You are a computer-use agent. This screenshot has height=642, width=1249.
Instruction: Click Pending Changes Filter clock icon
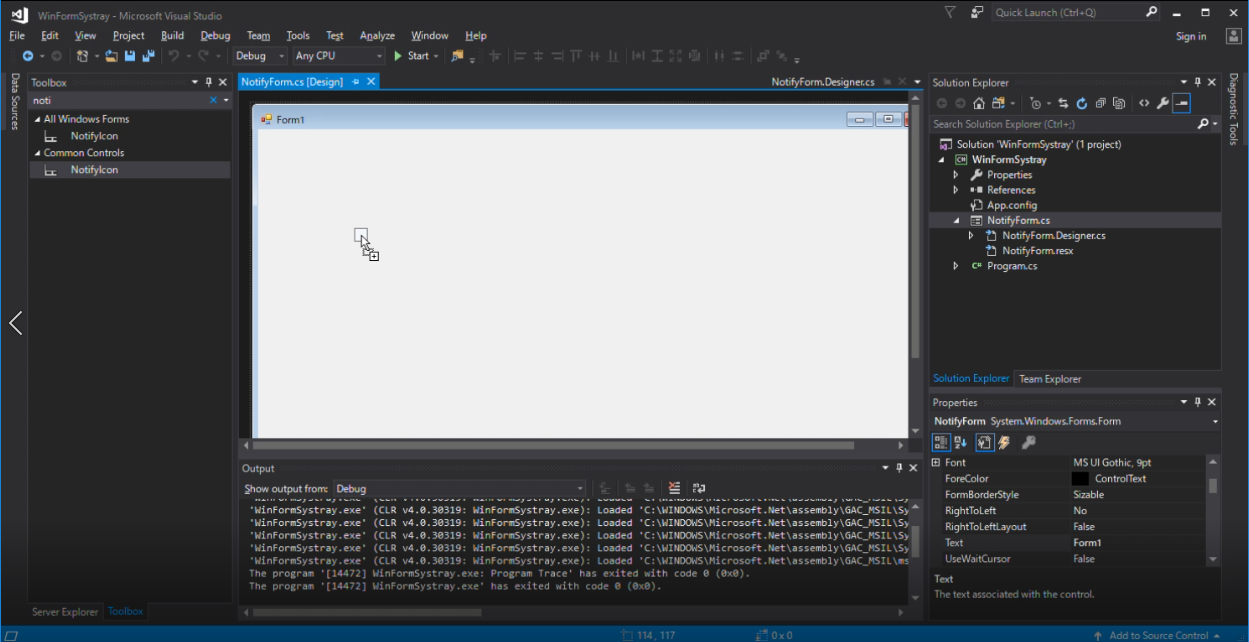coord(1036,103)
